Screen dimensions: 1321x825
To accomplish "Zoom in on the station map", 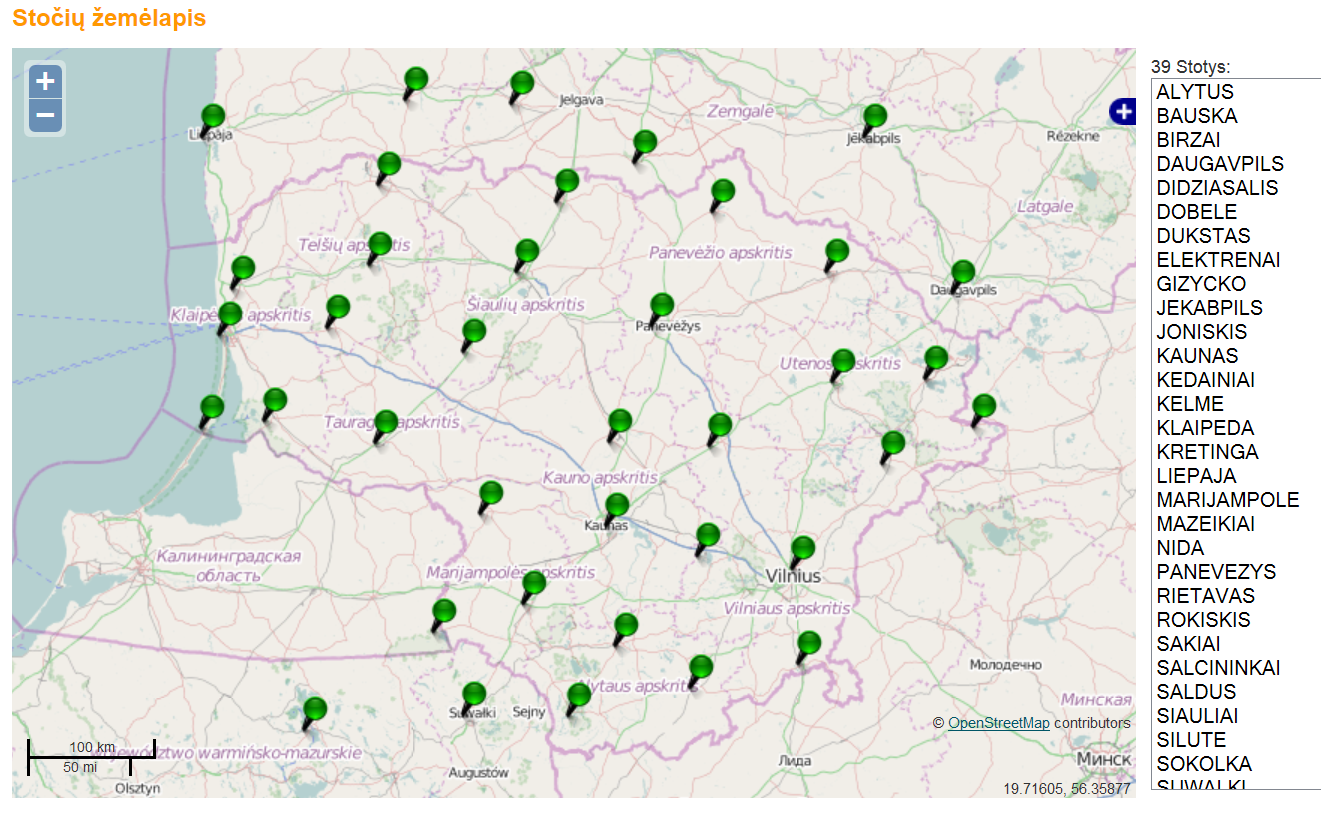I will pos(45,82).
